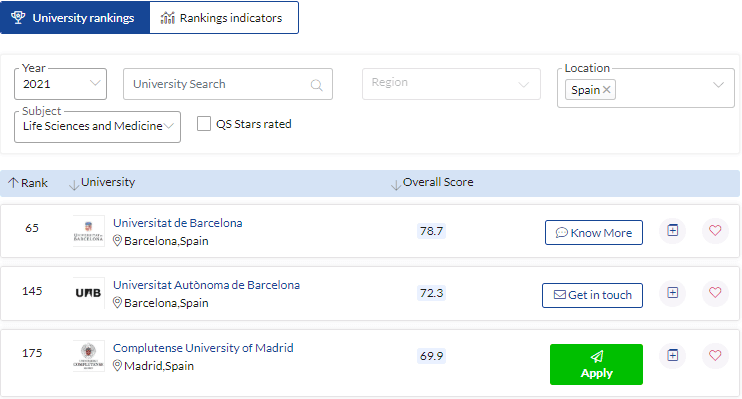Screen dimensions: 742x399
Task: Sort by the Rank column arrow
Action: (x=13, y=183)
